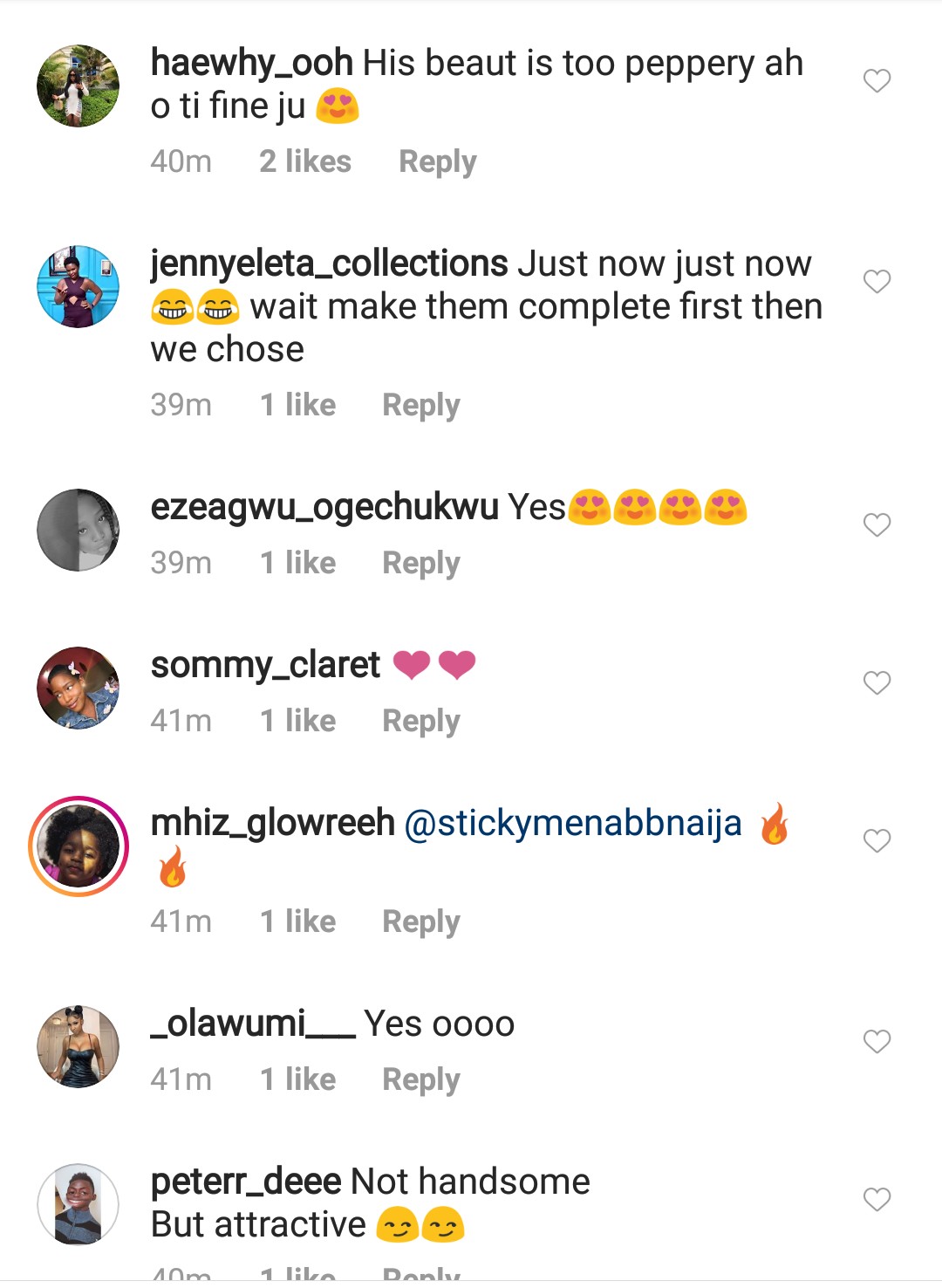Like mhiz_glowreeh's comment
This screenshot has height=1288, width=942.
[877, 841]
